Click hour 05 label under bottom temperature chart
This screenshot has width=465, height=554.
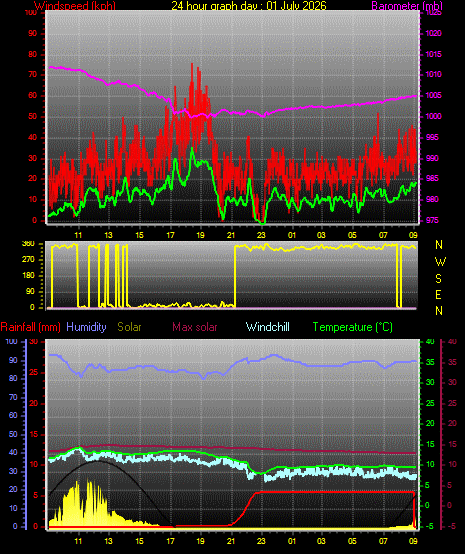coord(352,541)
